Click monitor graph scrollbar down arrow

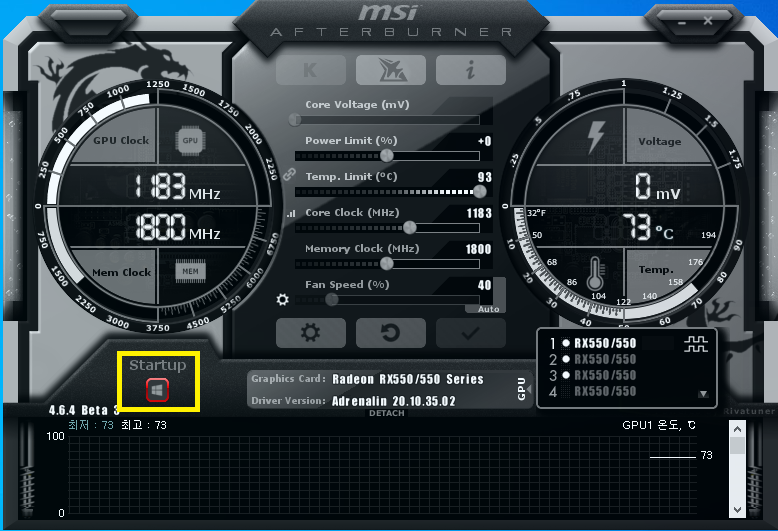pyautogui.click(x=737, y=510)
